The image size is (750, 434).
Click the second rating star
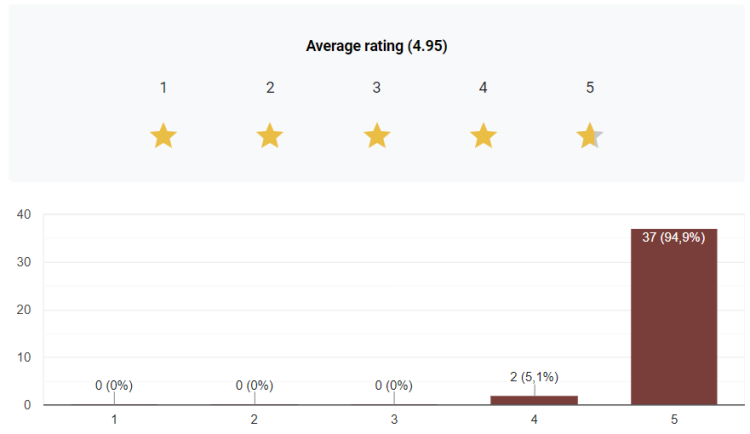pos(270,135)
